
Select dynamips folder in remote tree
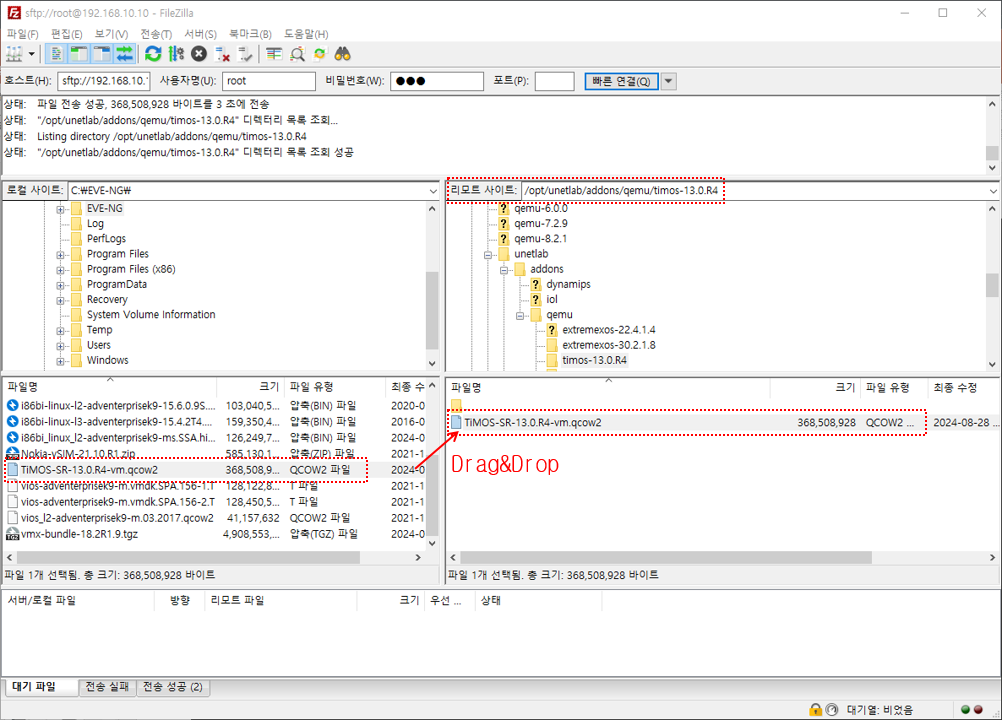coord(568,284)
